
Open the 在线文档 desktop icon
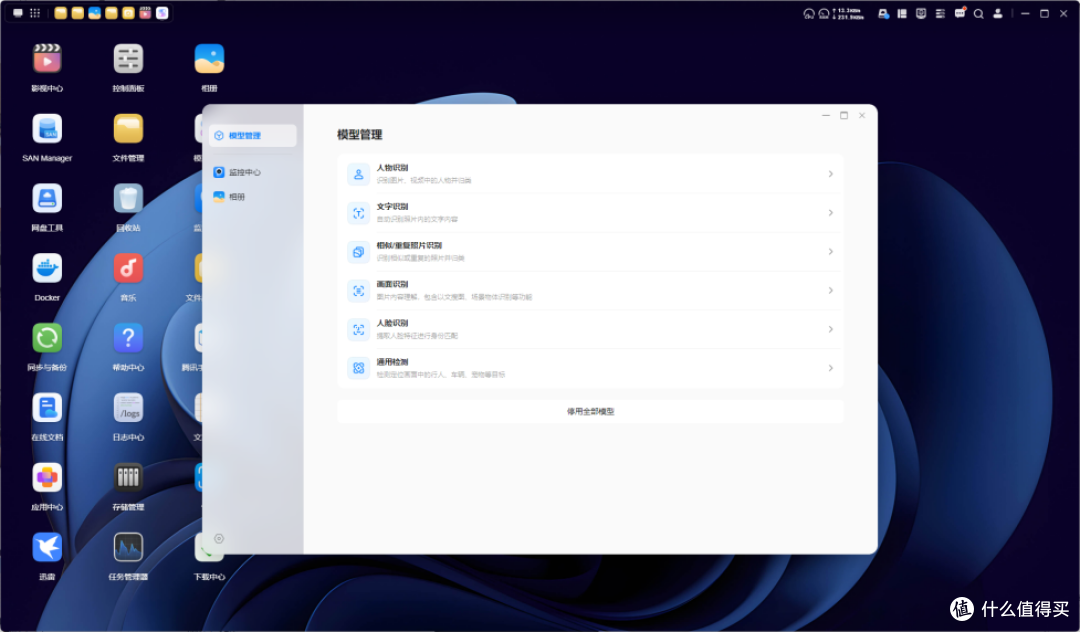[x=47, y=408]
